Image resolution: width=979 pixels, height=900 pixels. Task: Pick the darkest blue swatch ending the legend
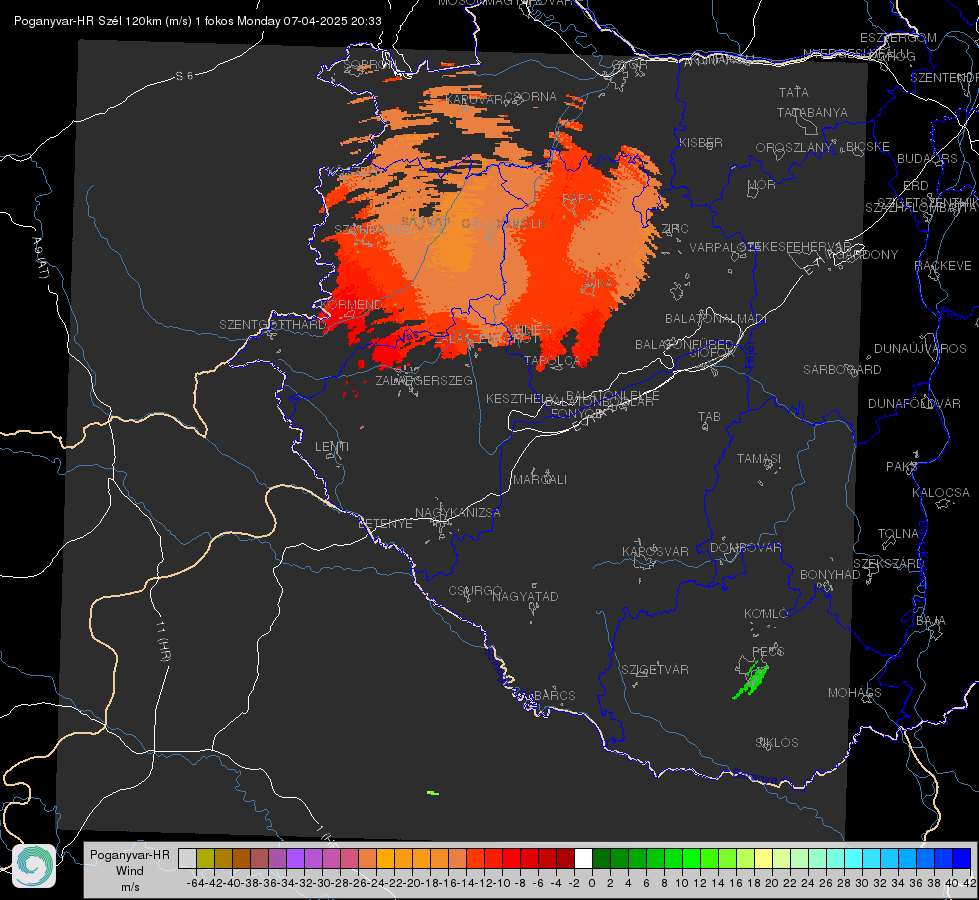[x=962, y=858]
